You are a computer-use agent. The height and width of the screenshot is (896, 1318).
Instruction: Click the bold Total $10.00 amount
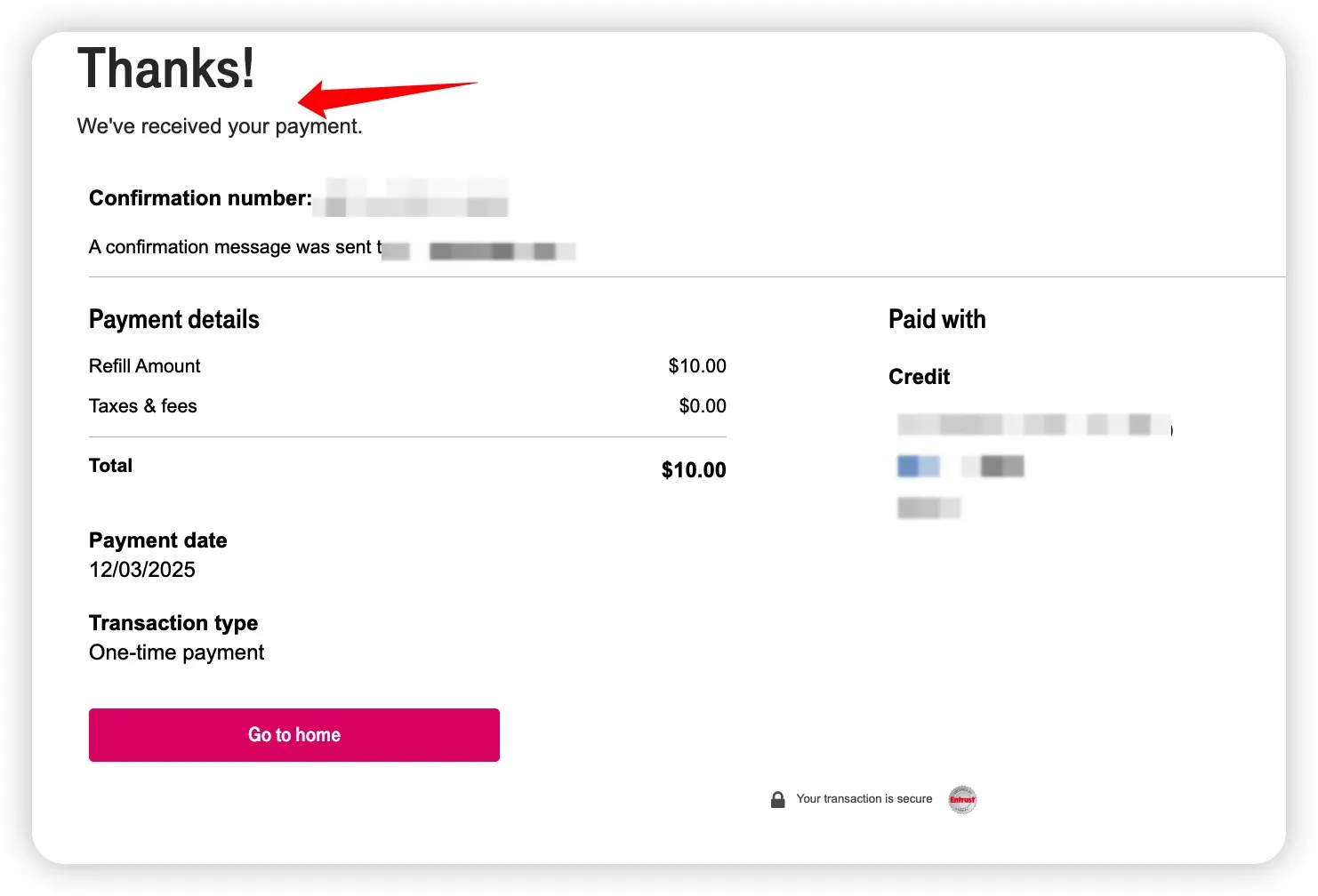click(694, 470)
